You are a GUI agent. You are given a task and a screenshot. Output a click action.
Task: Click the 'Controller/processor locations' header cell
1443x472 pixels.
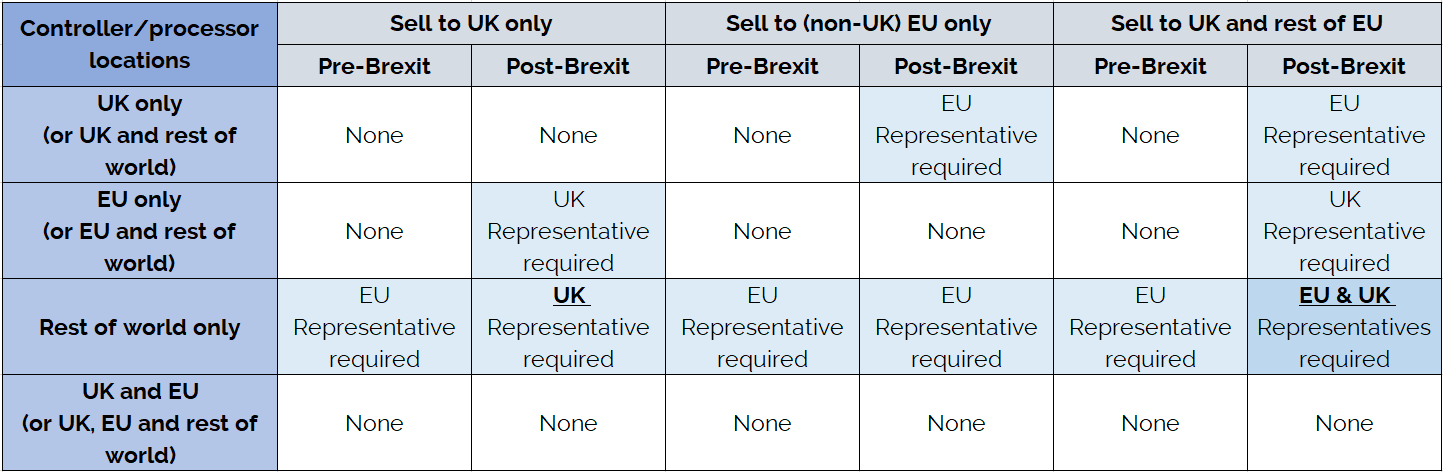click(x=140, y=44)
